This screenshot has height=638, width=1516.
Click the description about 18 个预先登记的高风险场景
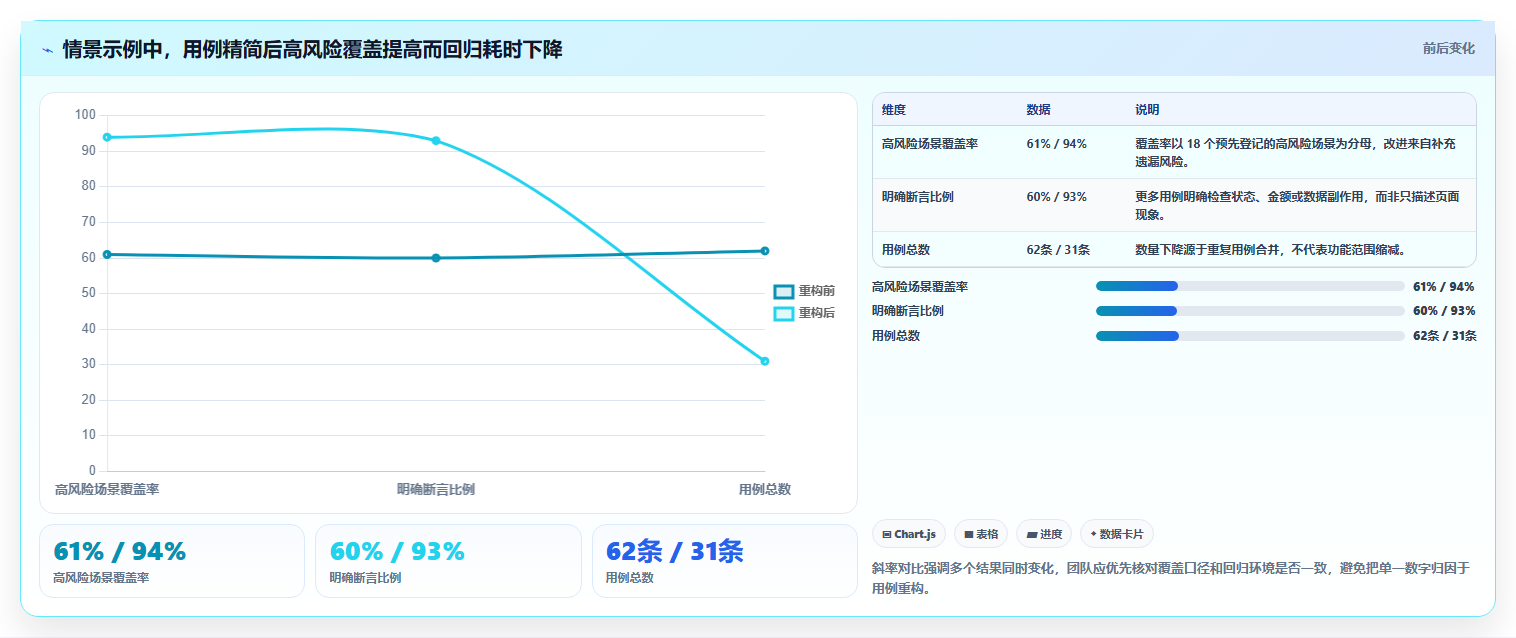point(1295,152)
